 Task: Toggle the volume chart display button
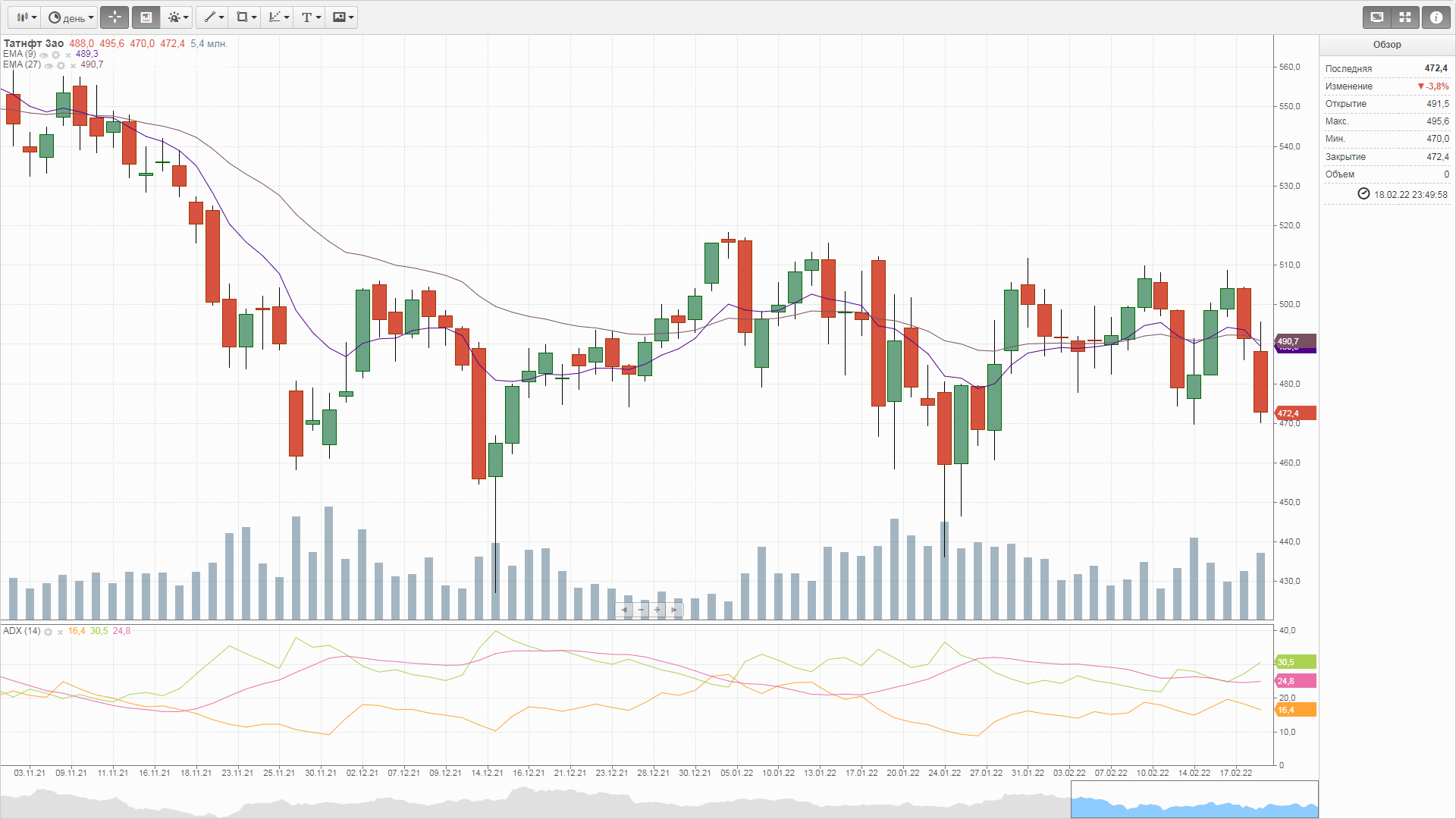(x=146, y=17)
